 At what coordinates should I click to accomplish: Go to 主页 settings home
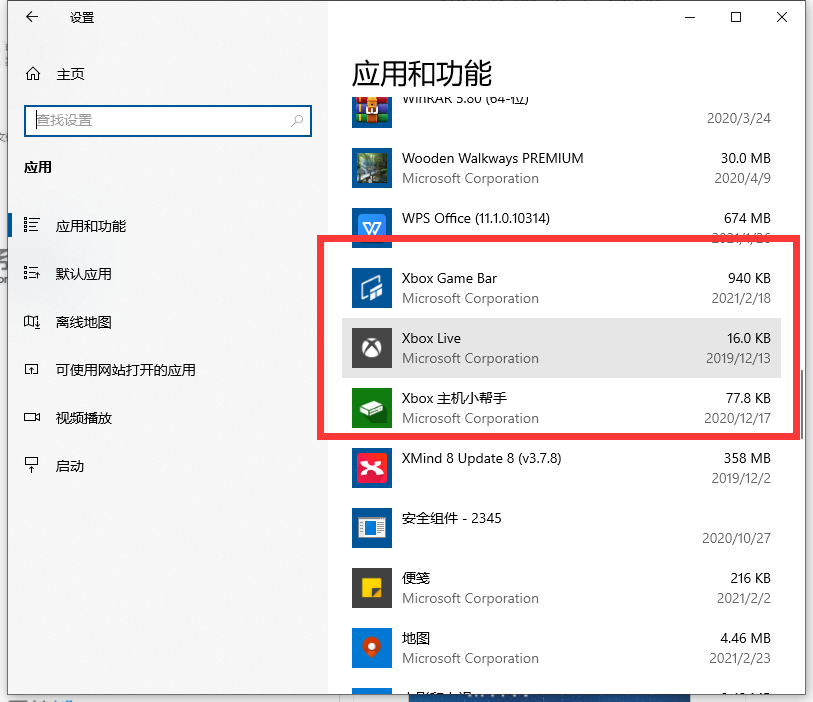pyautogui.click(x=70, y=74)
